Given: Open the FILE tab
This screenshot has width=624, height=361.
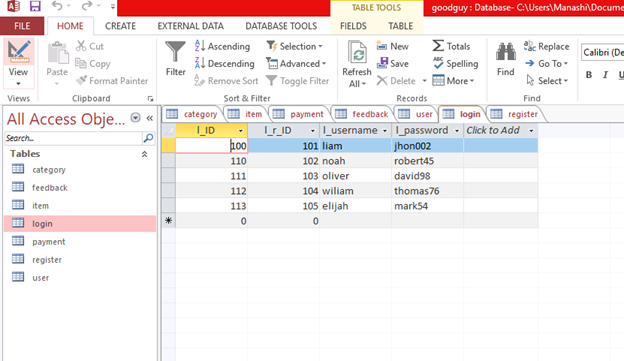Looking at the screenshot, I should coord(22,26).
